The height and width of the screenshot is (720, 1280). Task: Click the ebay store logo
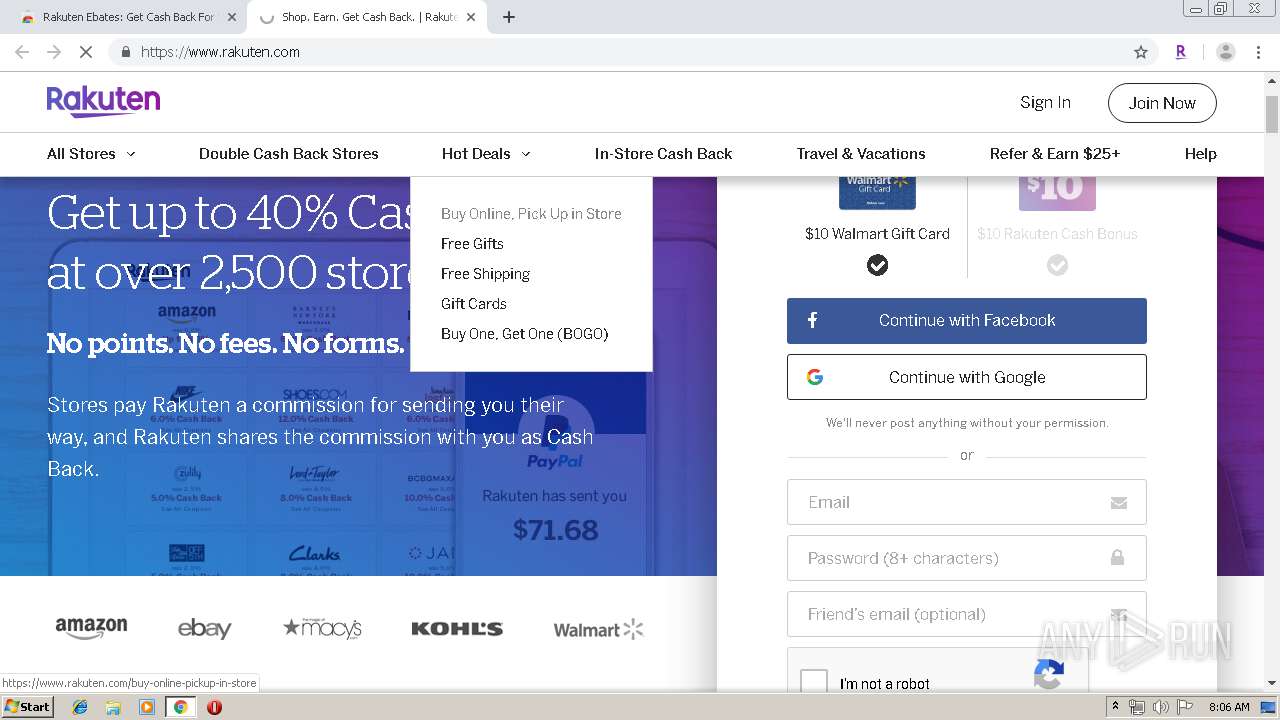(x=205, y=628)
